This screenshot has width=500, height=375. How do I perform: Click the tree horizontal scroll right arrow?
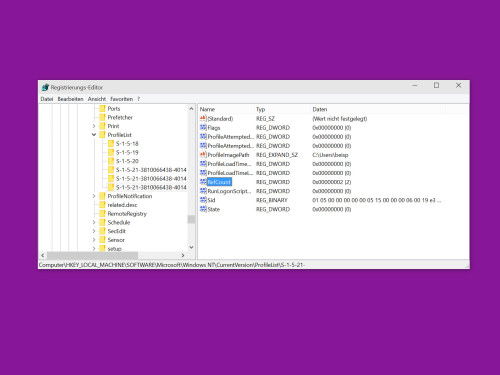[x=183, y=255]
